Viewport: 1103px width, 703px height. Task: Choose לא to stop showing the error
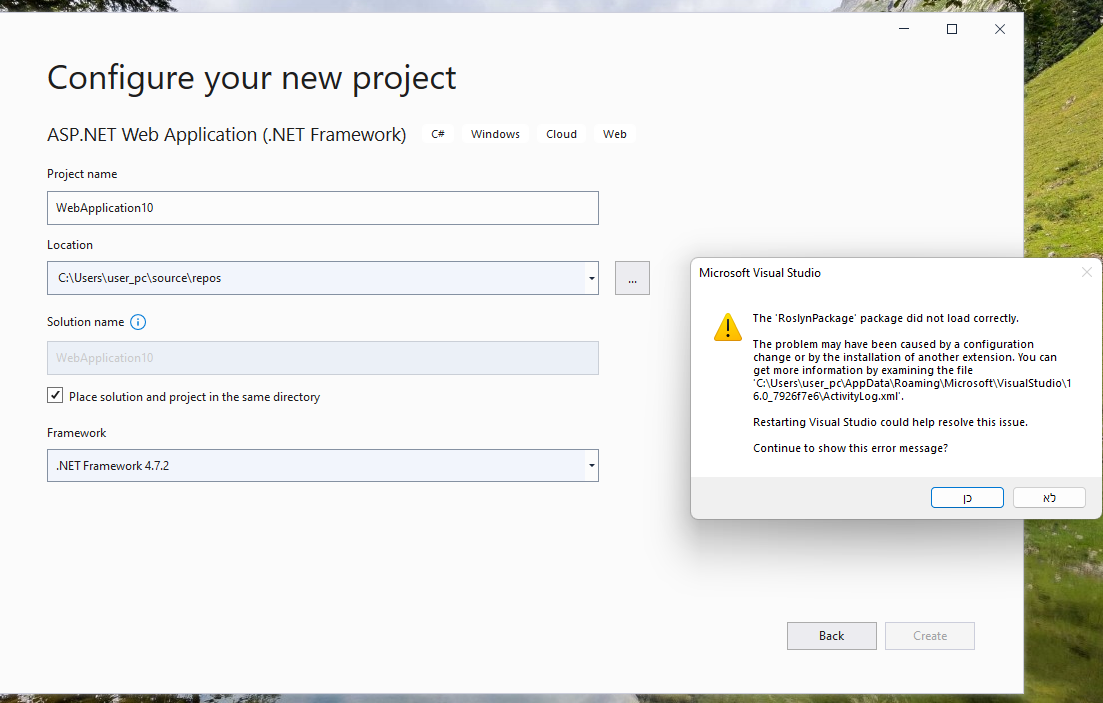pos(1049,498)
